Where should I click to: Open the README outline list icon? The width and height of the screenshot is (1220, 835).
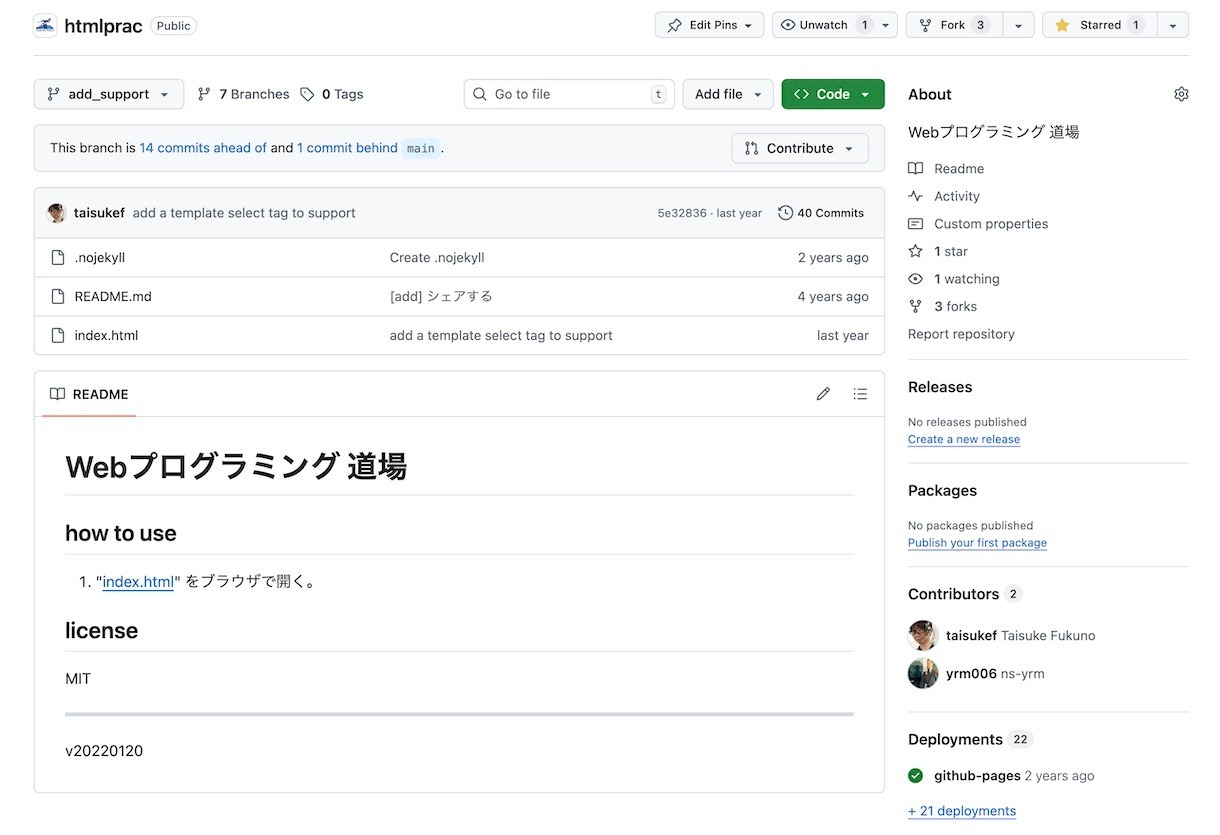point(860,394)
